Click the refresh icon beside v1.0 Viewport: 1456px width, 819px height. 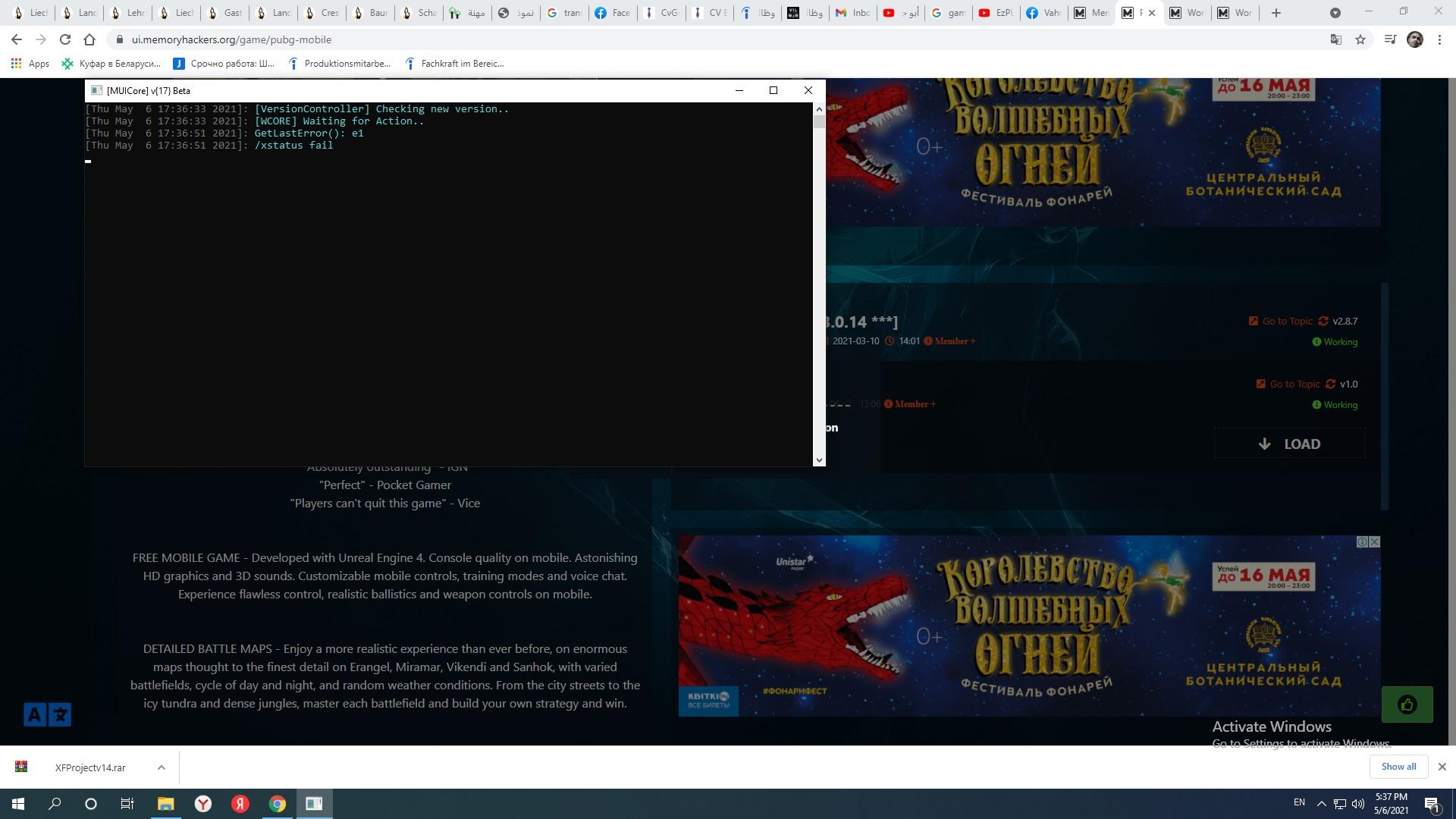pos(1330,384)
